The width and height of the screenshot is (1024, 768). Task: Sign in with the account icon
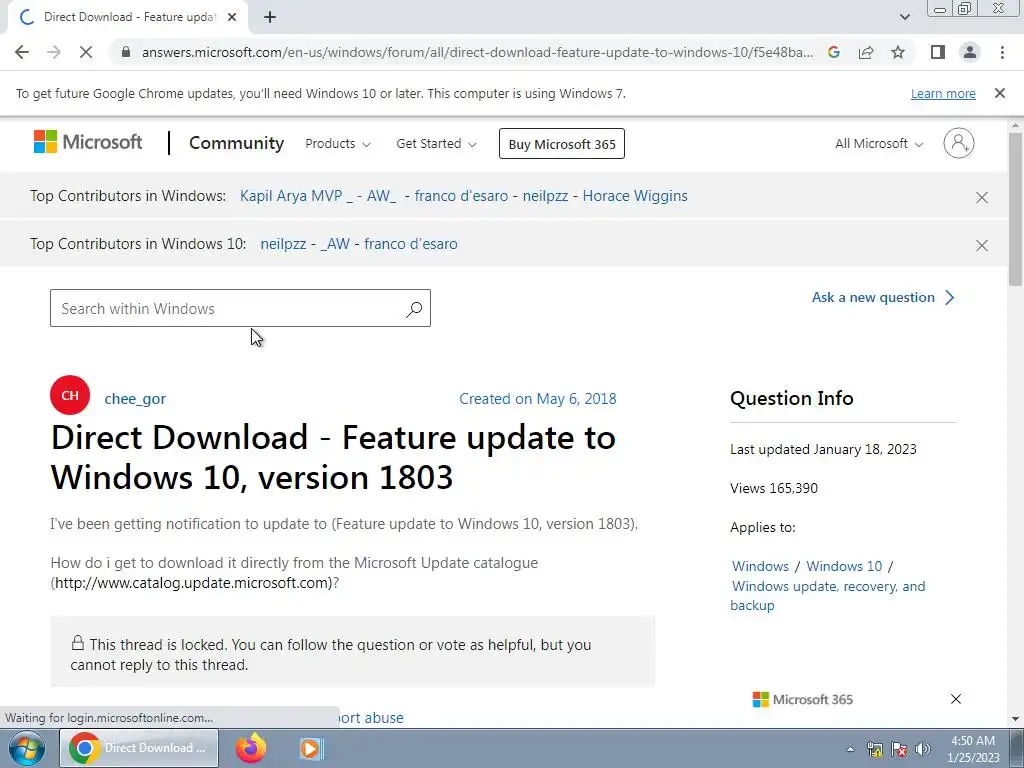(x=959, y=143)
